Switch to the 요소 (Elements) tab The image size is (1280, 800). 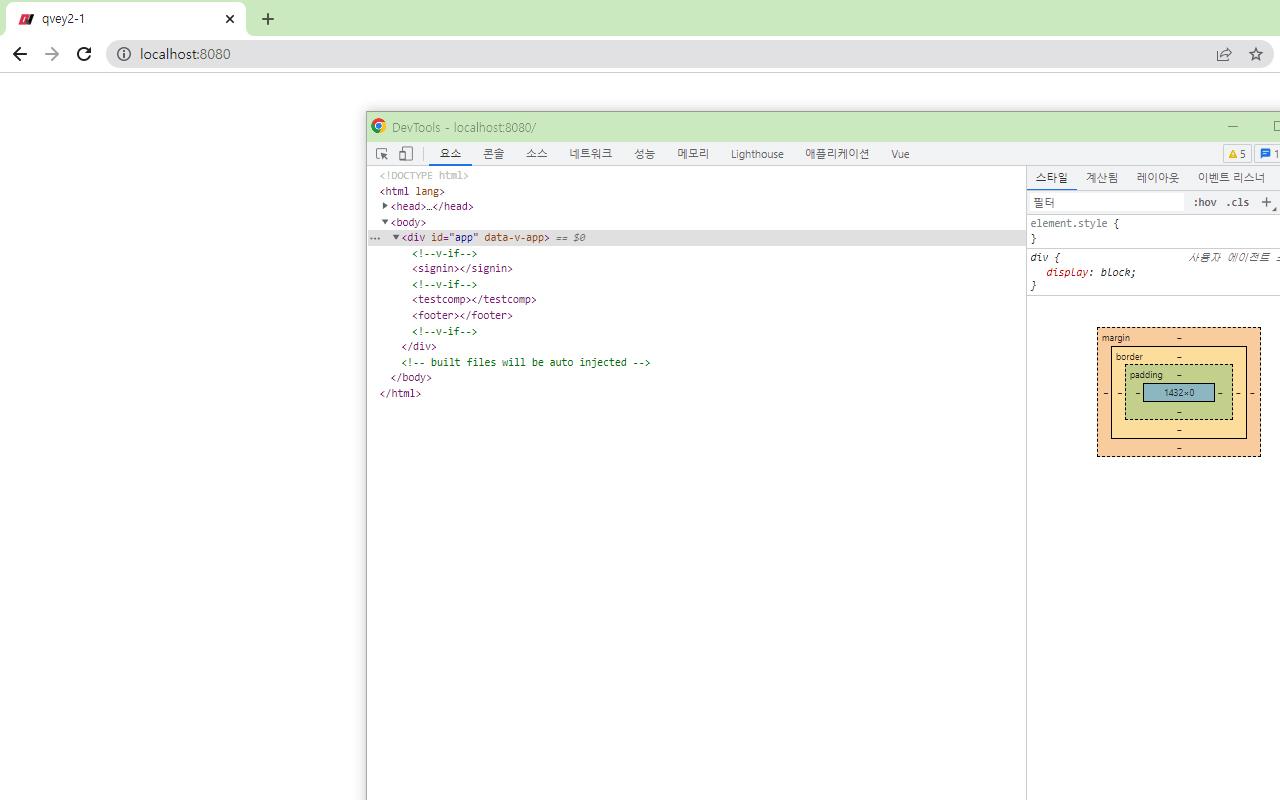[450, 154]
